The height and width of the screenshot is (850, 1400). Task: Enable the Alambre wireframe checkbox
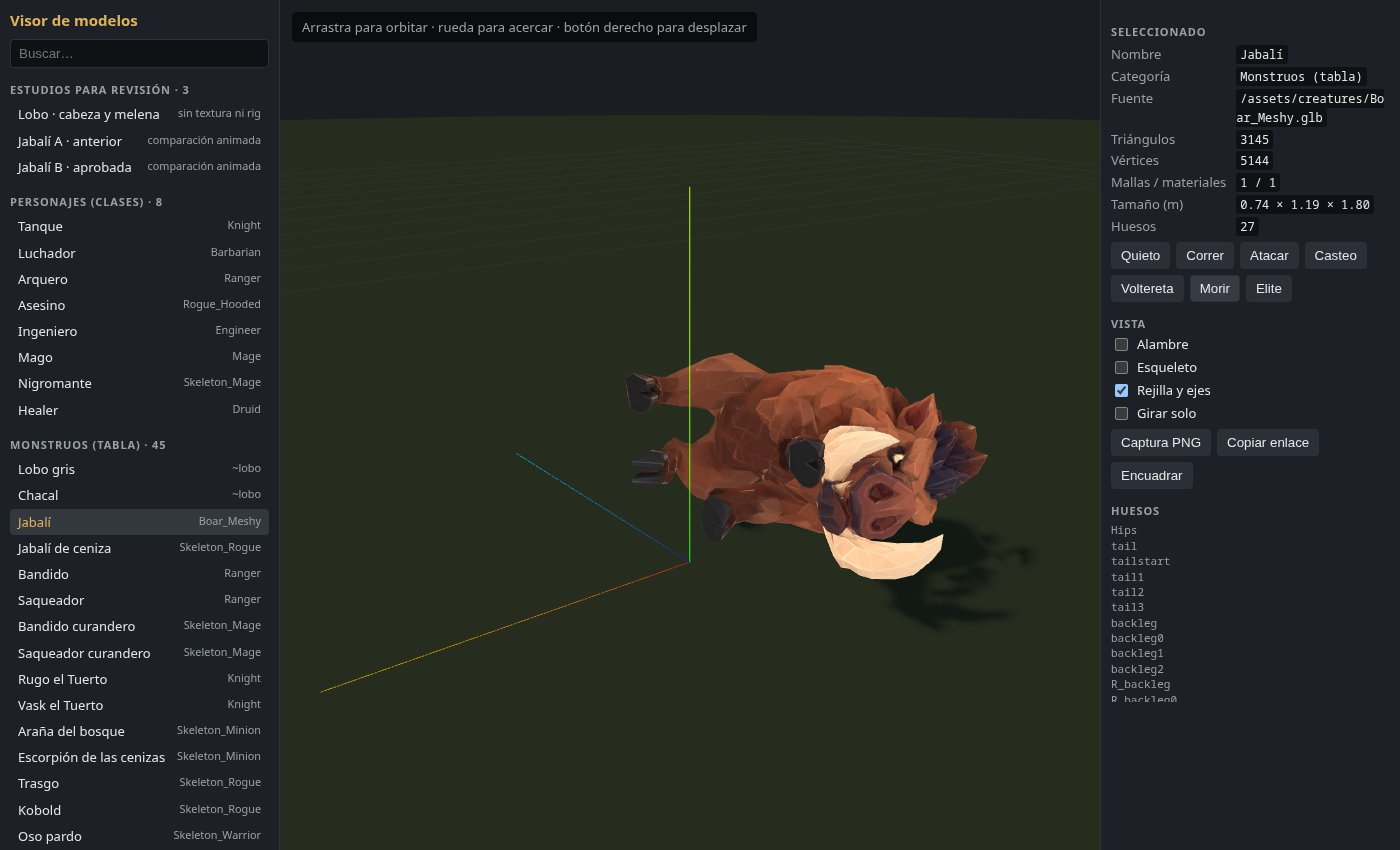[1121, 345]
